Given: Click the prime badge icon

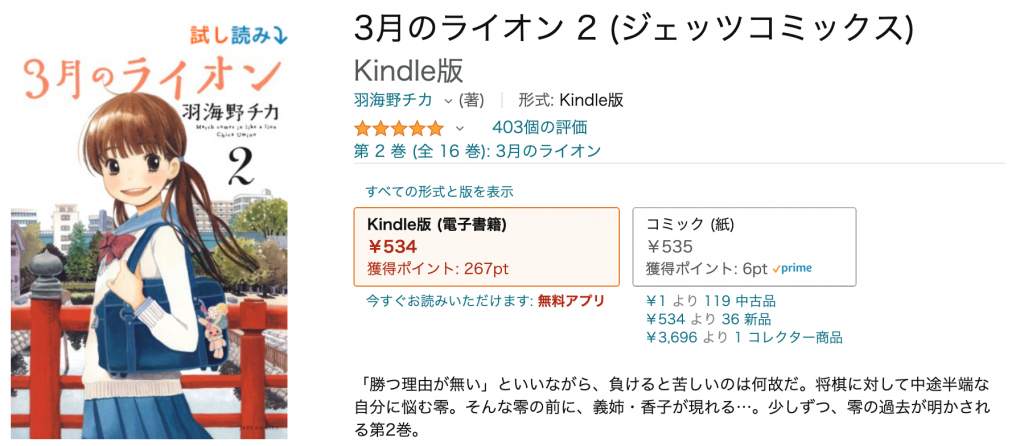Looking at the screenshot, I should tap(792, 268).
